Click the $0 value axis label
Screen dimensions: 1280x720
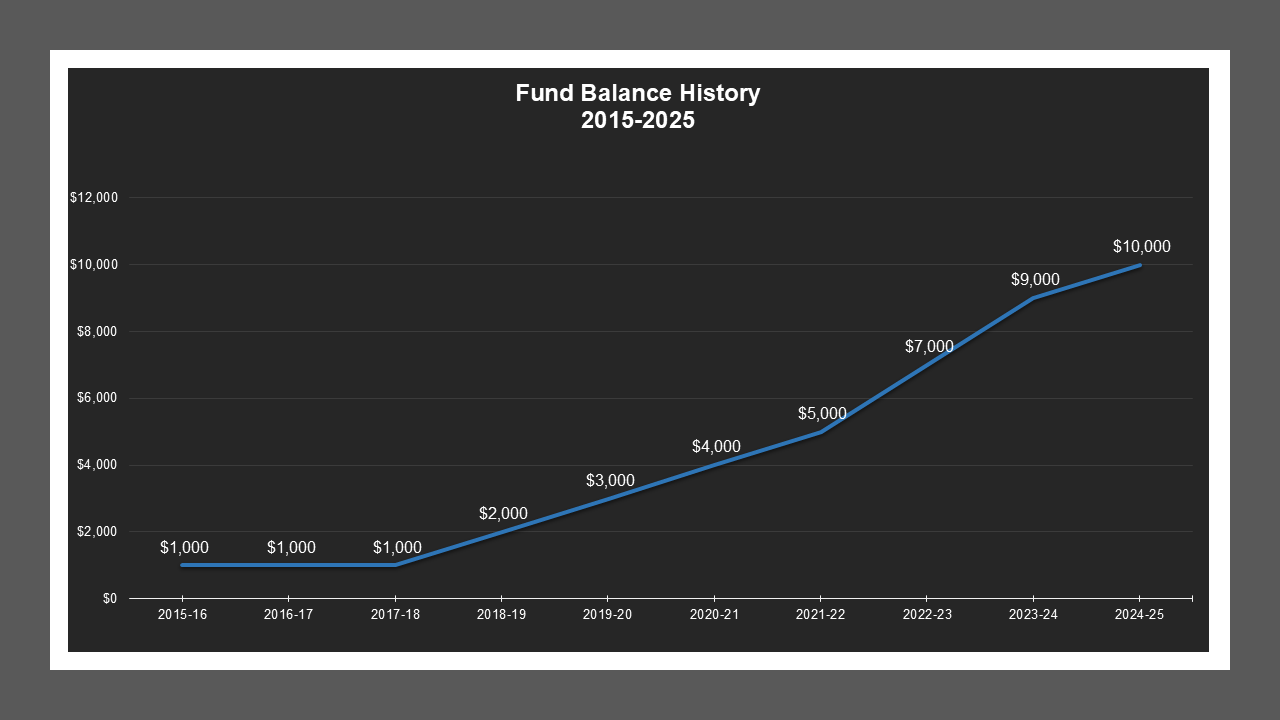pos(108,597)
